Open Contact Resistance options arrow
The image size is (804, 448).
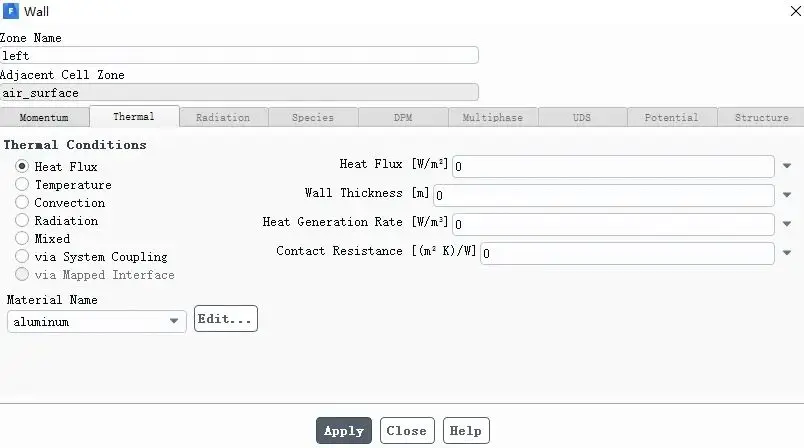pos(787,253)
